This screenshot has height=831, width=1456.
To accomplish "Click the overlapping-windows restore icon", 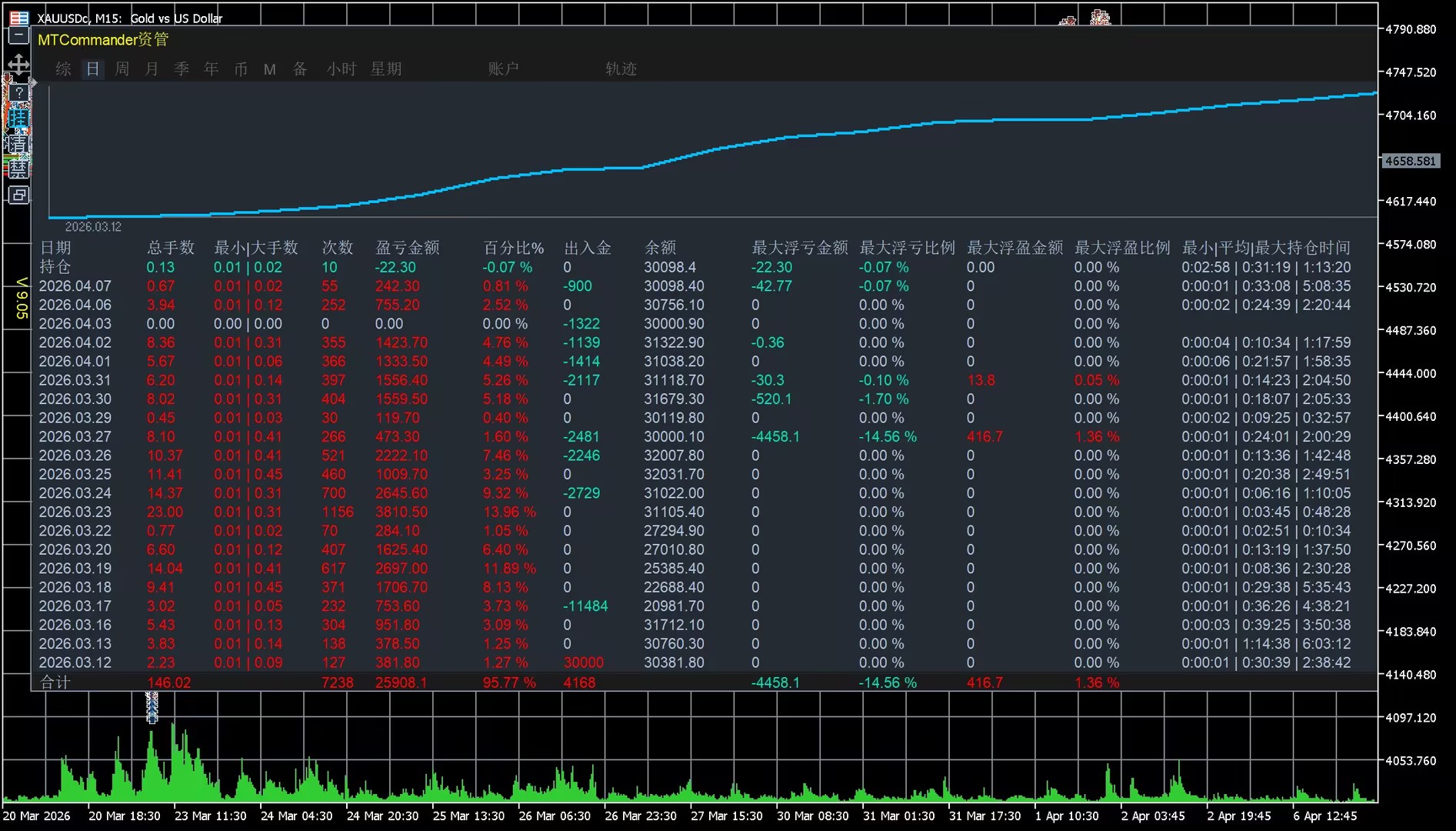I will (x=18, y=195).
